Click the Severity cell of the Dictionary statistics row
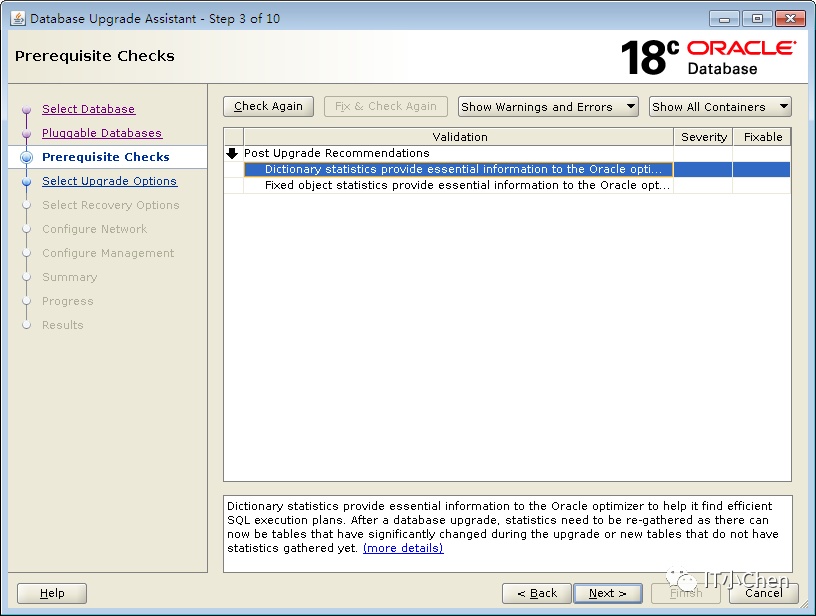 click(703, 169)
